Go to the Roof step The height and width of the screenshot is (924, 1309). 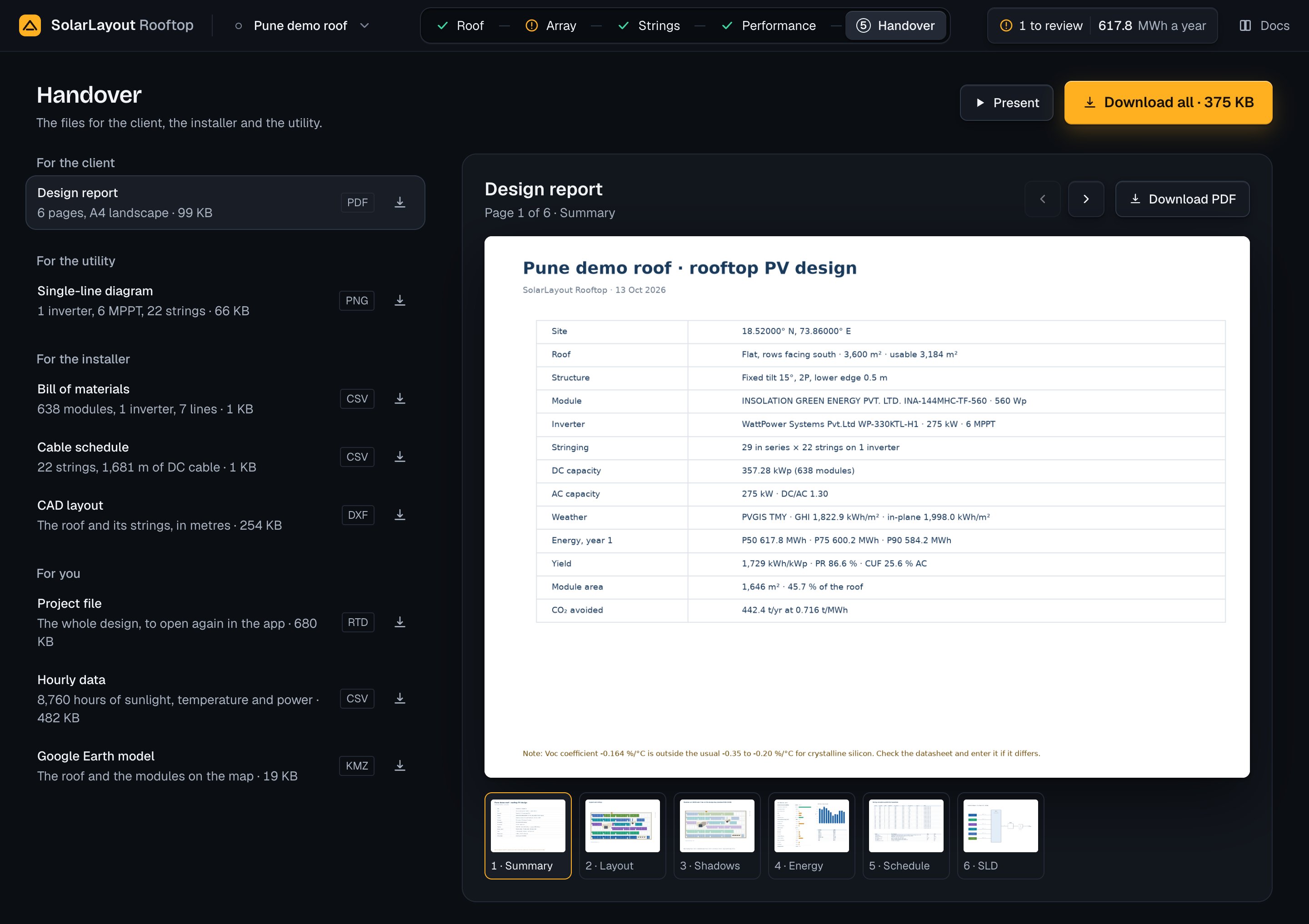point(460,25)
